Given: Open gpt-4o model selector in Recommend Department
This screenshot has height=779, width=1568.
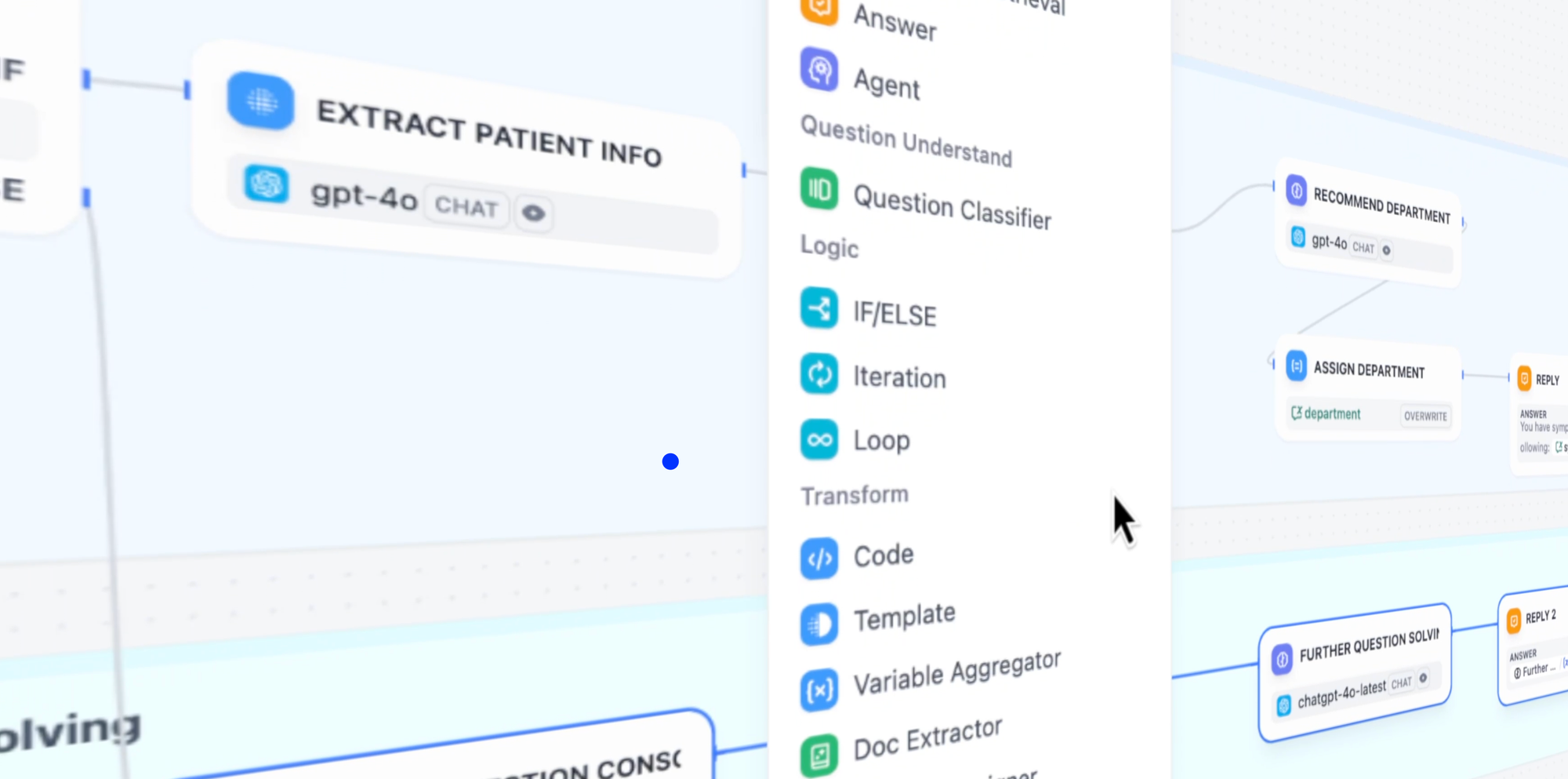Looking at the screenshot, I should 1329,242.
